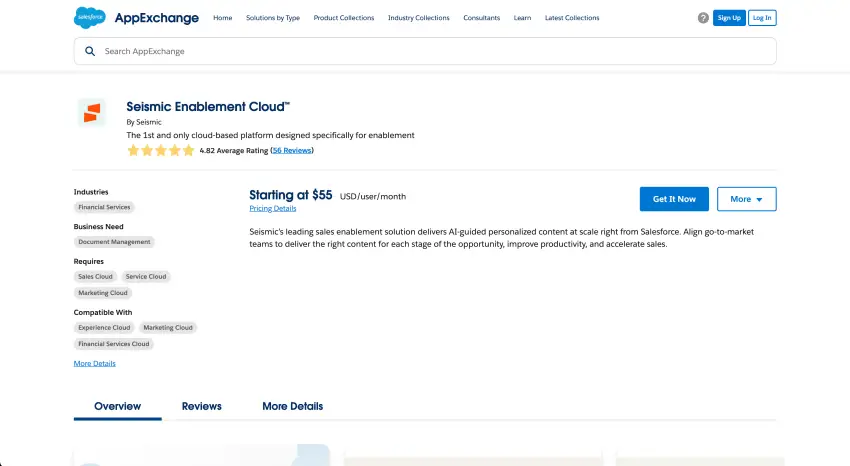The image size is (850, 466).
Task: Open the 56 Reviews link
Action: (x=292, y=151)
